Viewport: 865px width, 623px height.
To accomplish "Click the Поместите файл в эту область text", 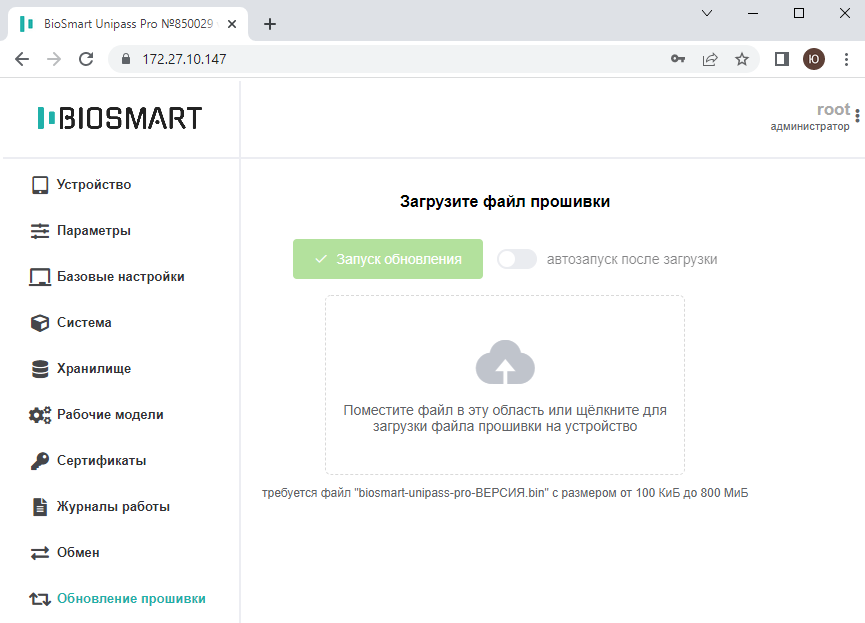I will pyautogui.click(x=505, y=418).
